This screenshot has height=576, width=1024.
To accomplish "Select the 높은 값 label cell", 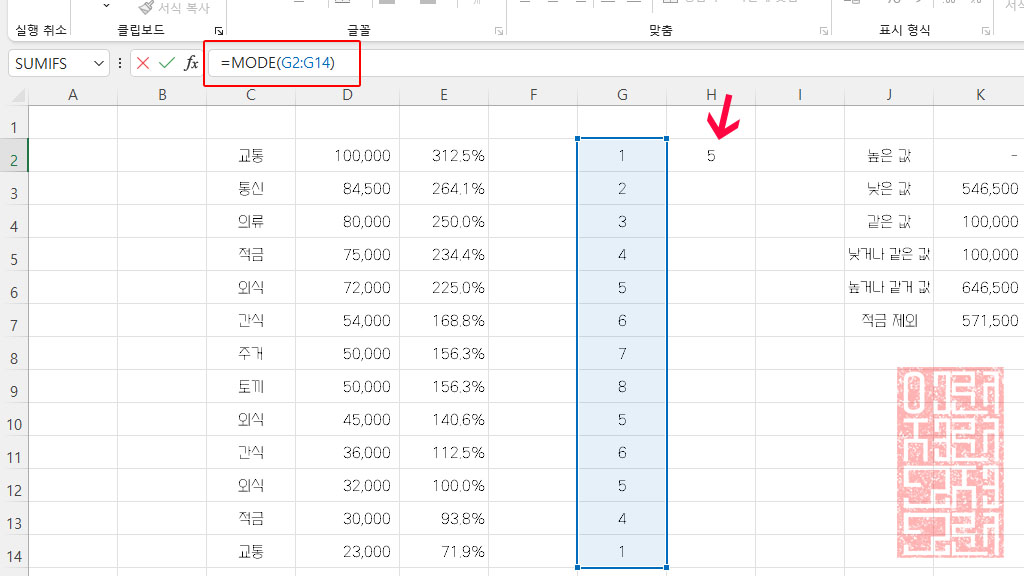I will point(889,155).
